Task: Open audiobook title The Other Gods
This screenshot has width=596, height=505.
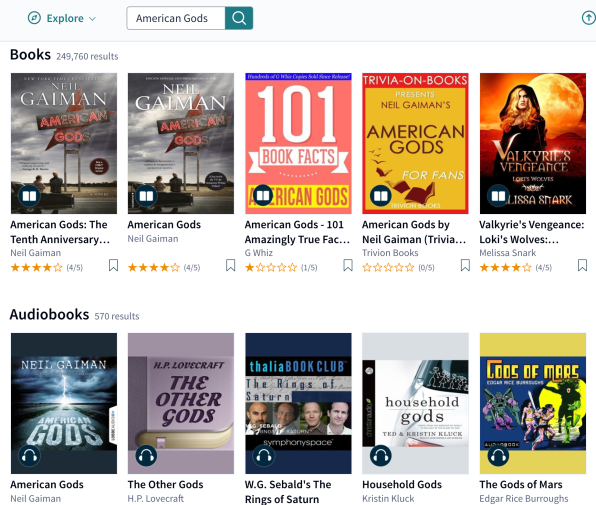Action: [x=165, y=484]
